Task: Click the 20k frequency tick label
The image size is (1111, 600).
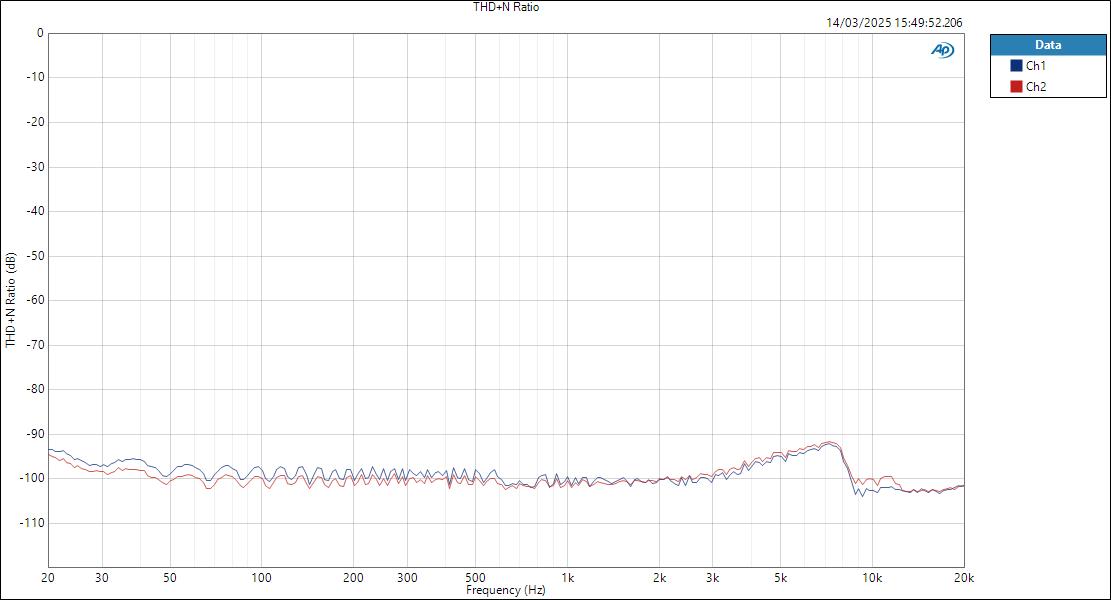Action: pyautogui.click(x=963, y=577)
